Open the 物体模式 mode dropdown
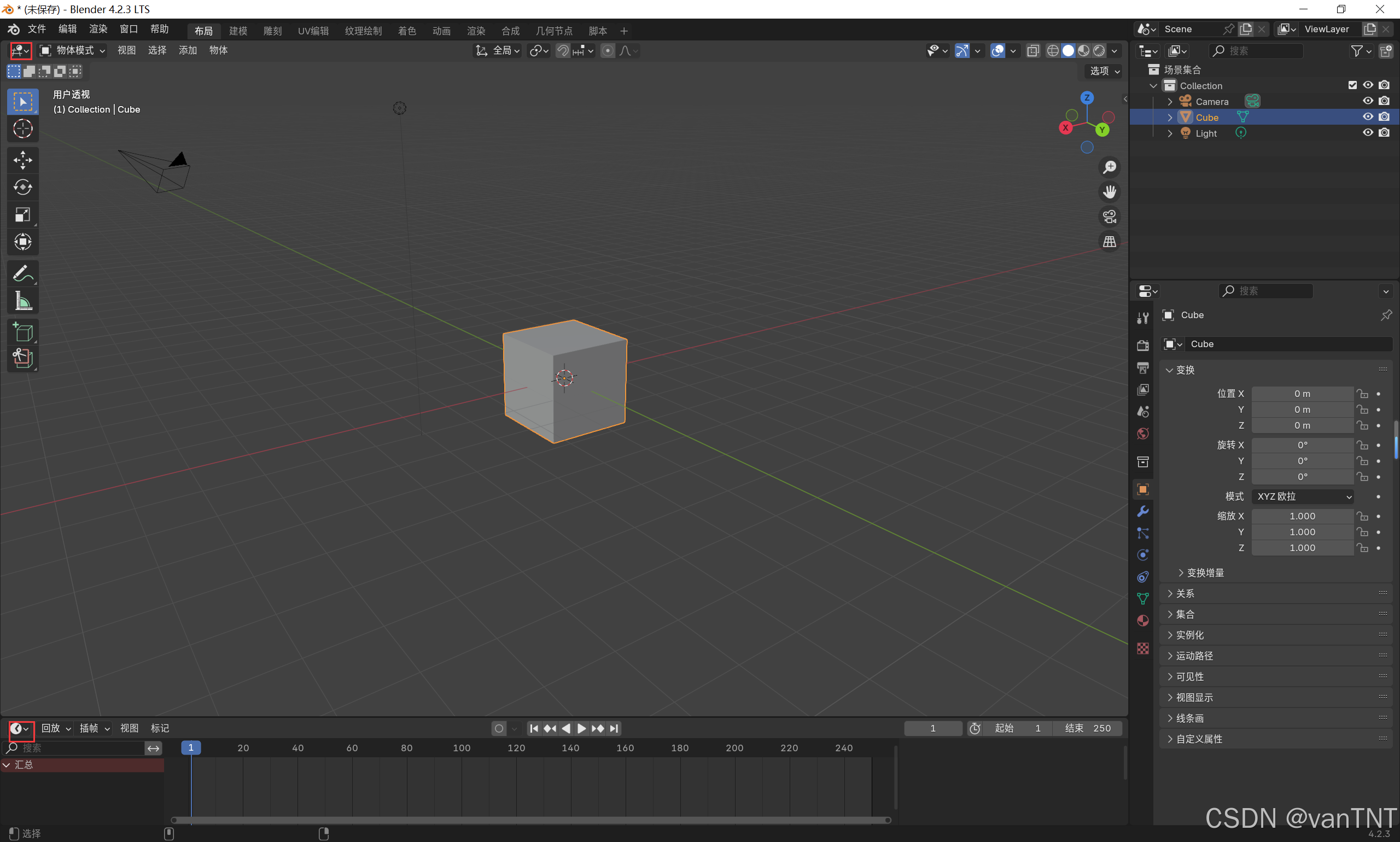 [72, 50]
